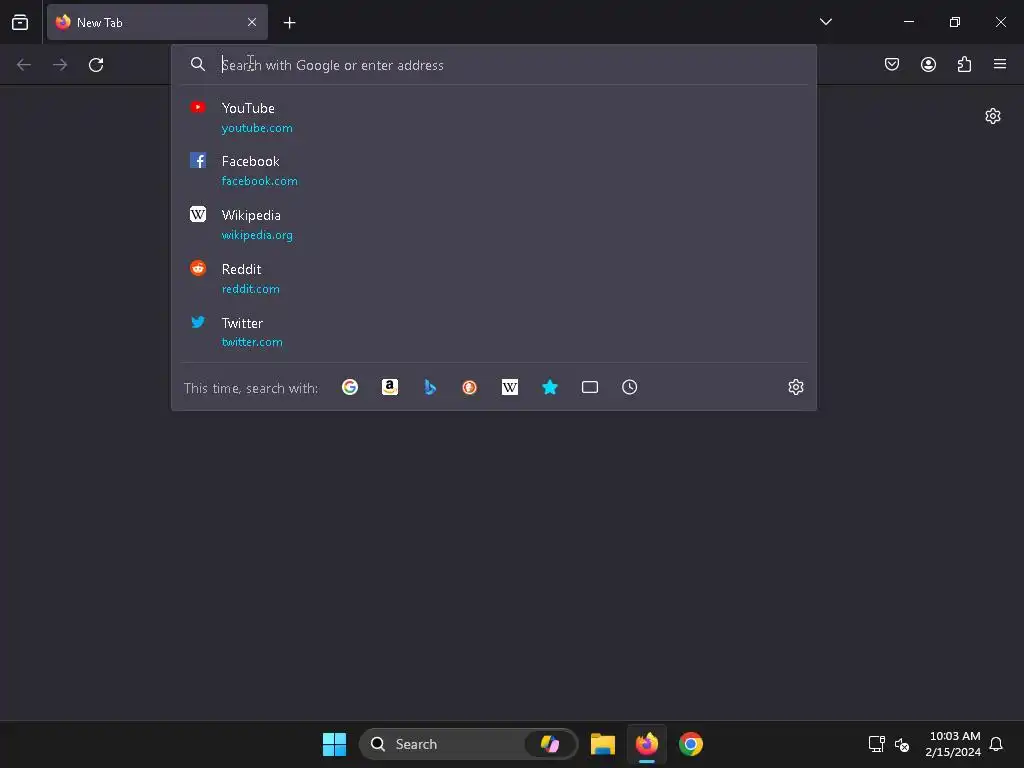Open the Firefox account menu
Screen dimensions: 1024x768
[928, 64]
